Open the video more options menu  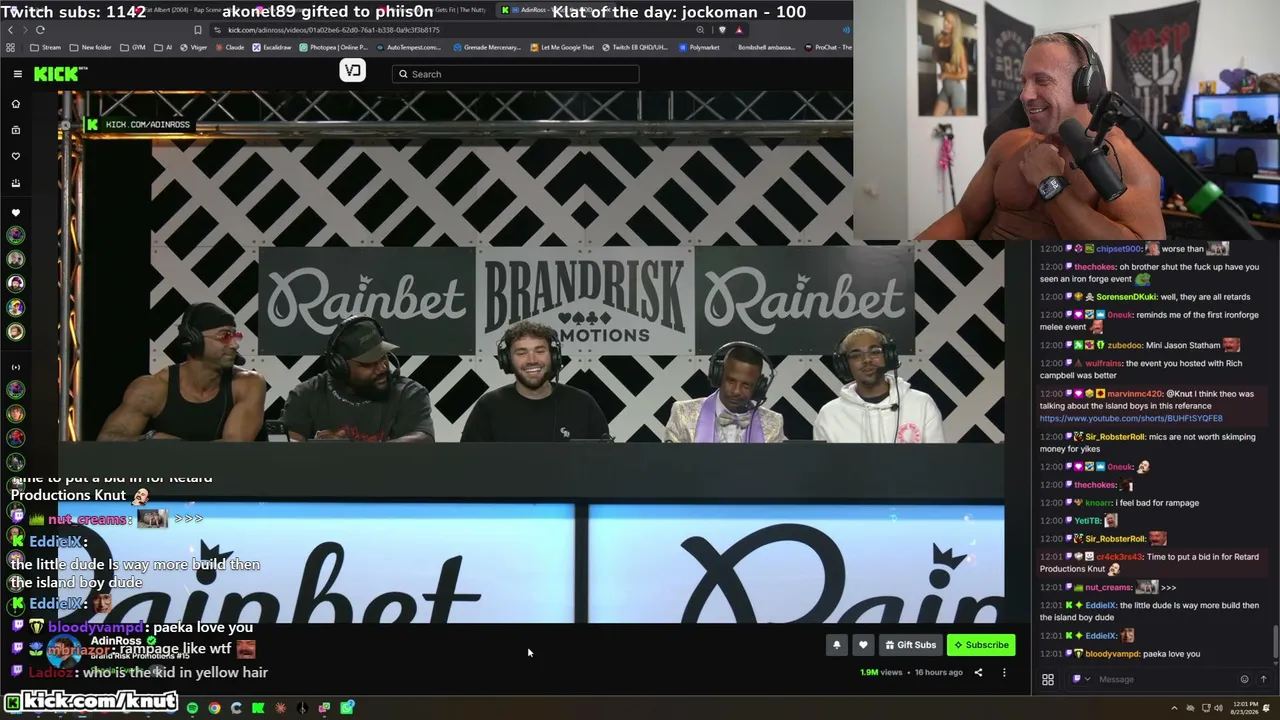[1004, 673]
